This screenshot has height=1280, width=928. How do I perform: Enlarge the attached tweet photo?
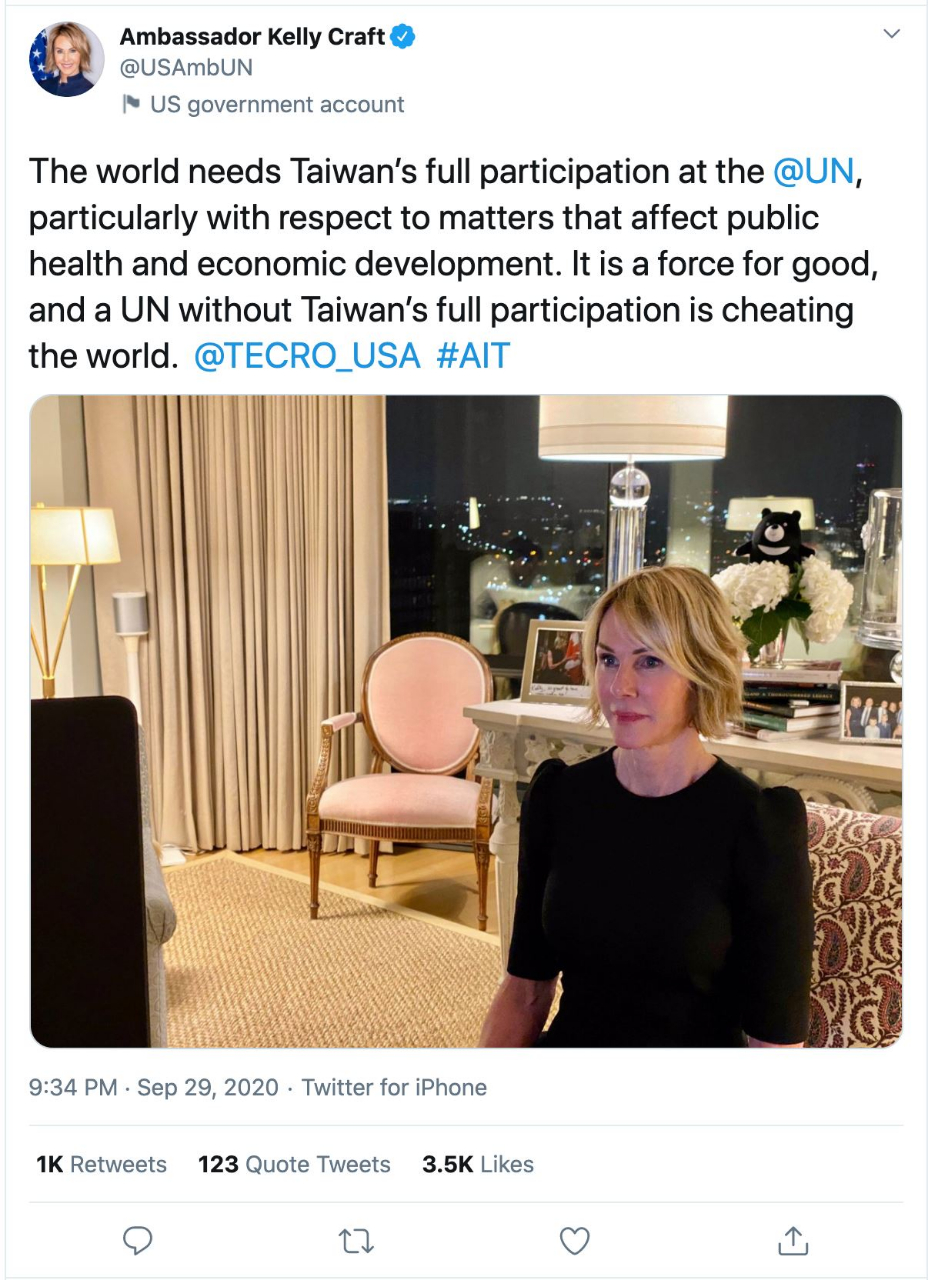[466, 720]
